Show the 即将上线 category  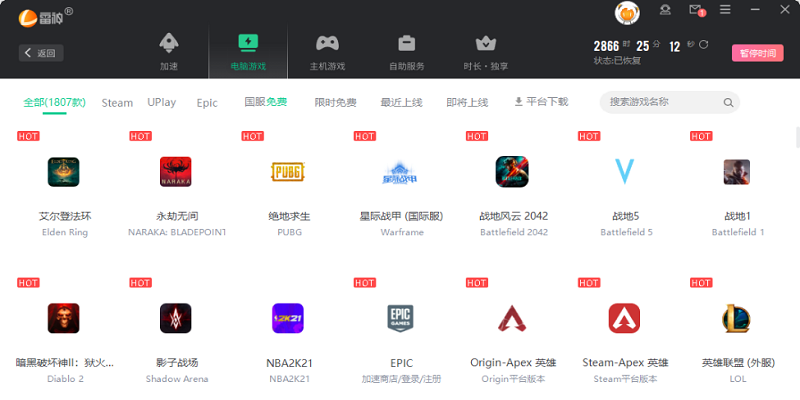(x=467, y=103)
